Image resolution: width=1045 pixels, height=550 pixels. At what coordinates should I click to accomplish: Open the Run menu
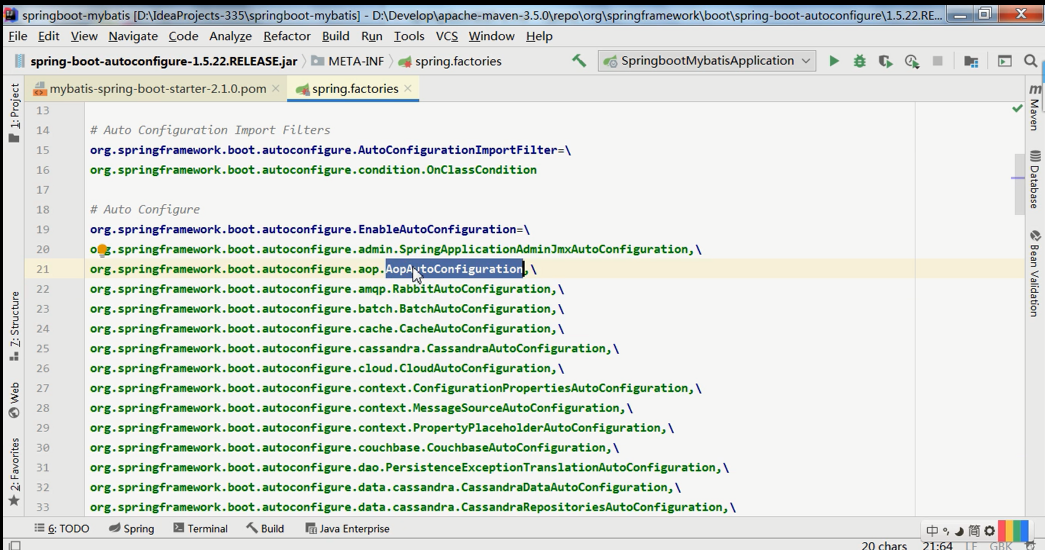372,36
